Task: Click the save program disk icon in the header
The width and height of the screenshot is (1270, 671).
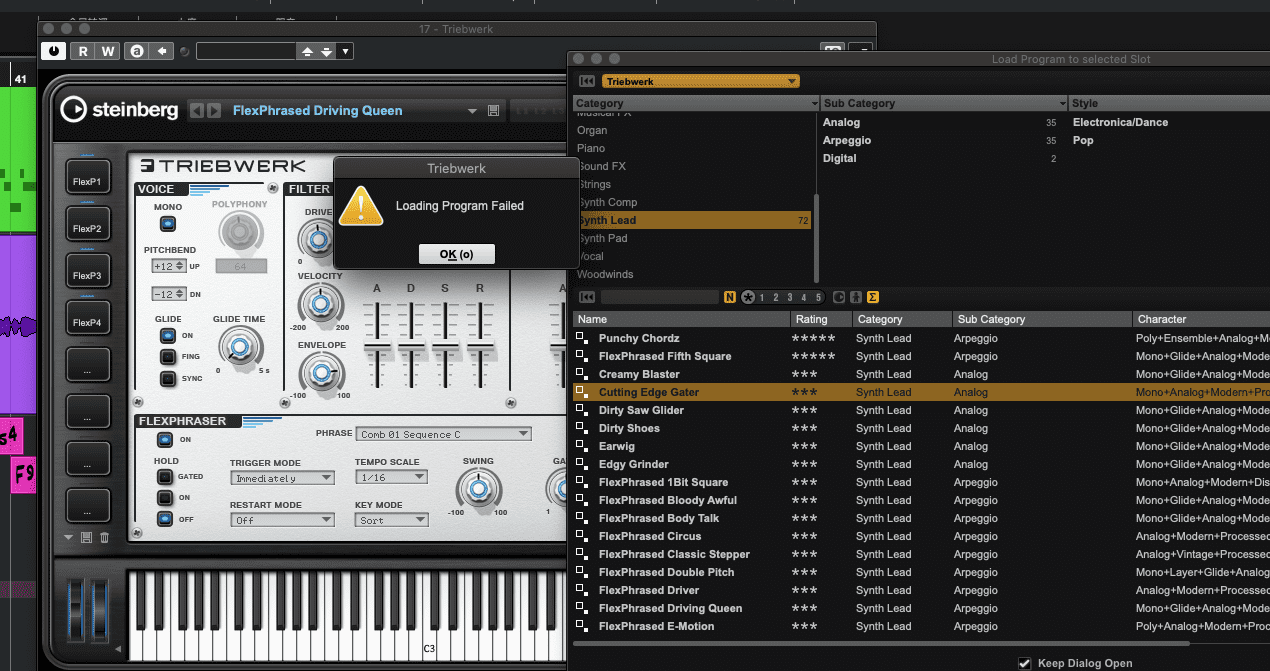Action: point(493,111)
